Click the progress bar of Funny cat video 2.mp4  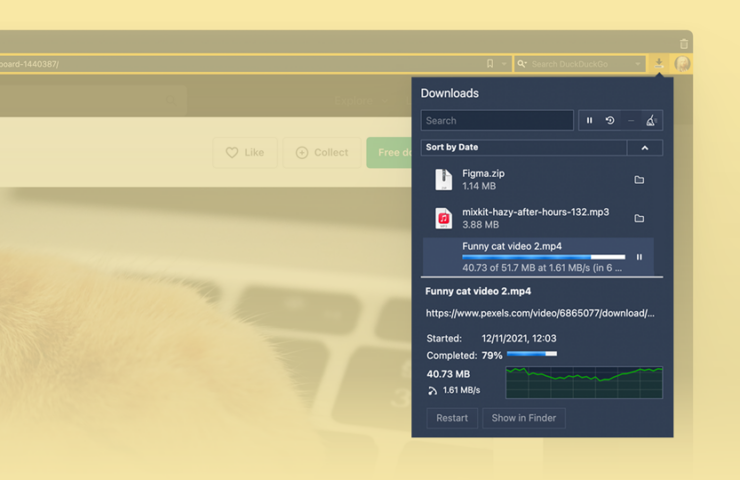(544, 257)
